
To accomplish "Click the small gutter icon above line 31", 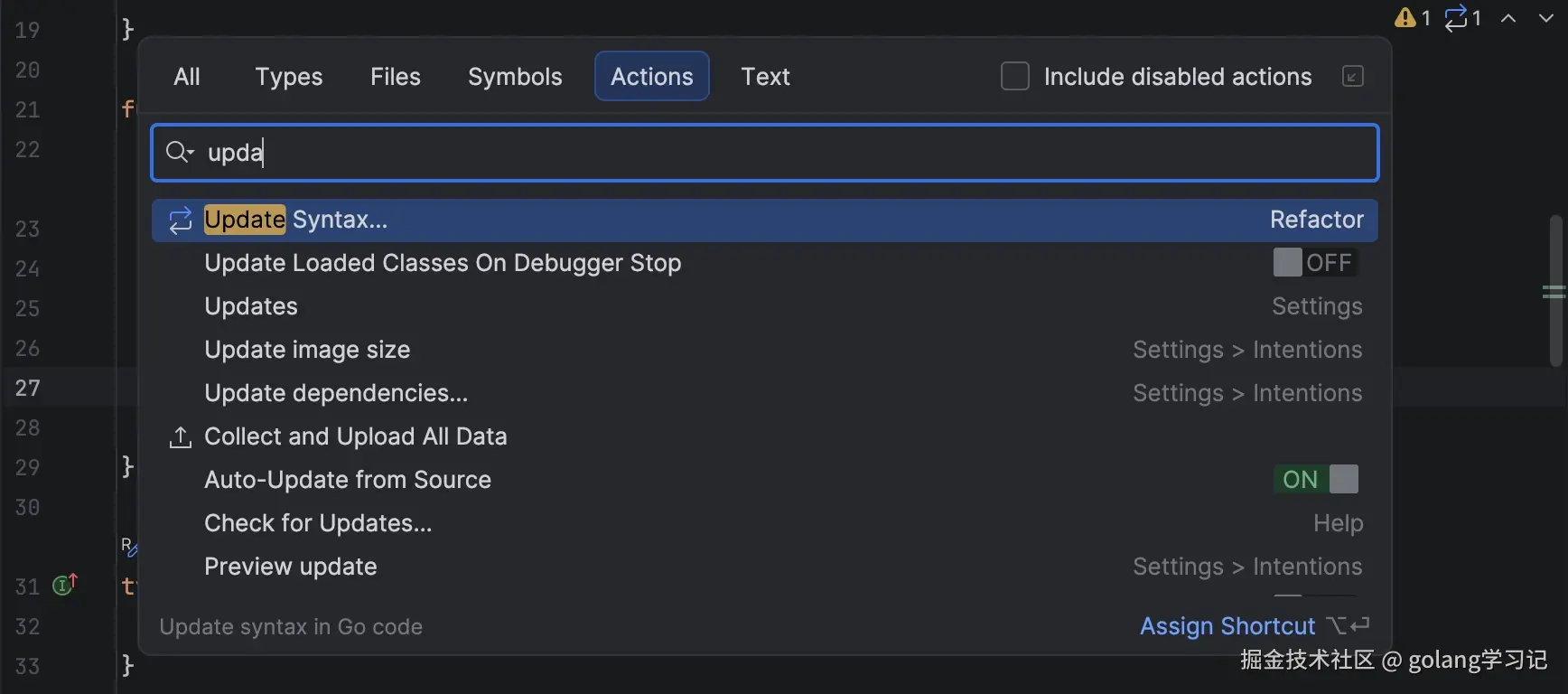I will [128, 546].
